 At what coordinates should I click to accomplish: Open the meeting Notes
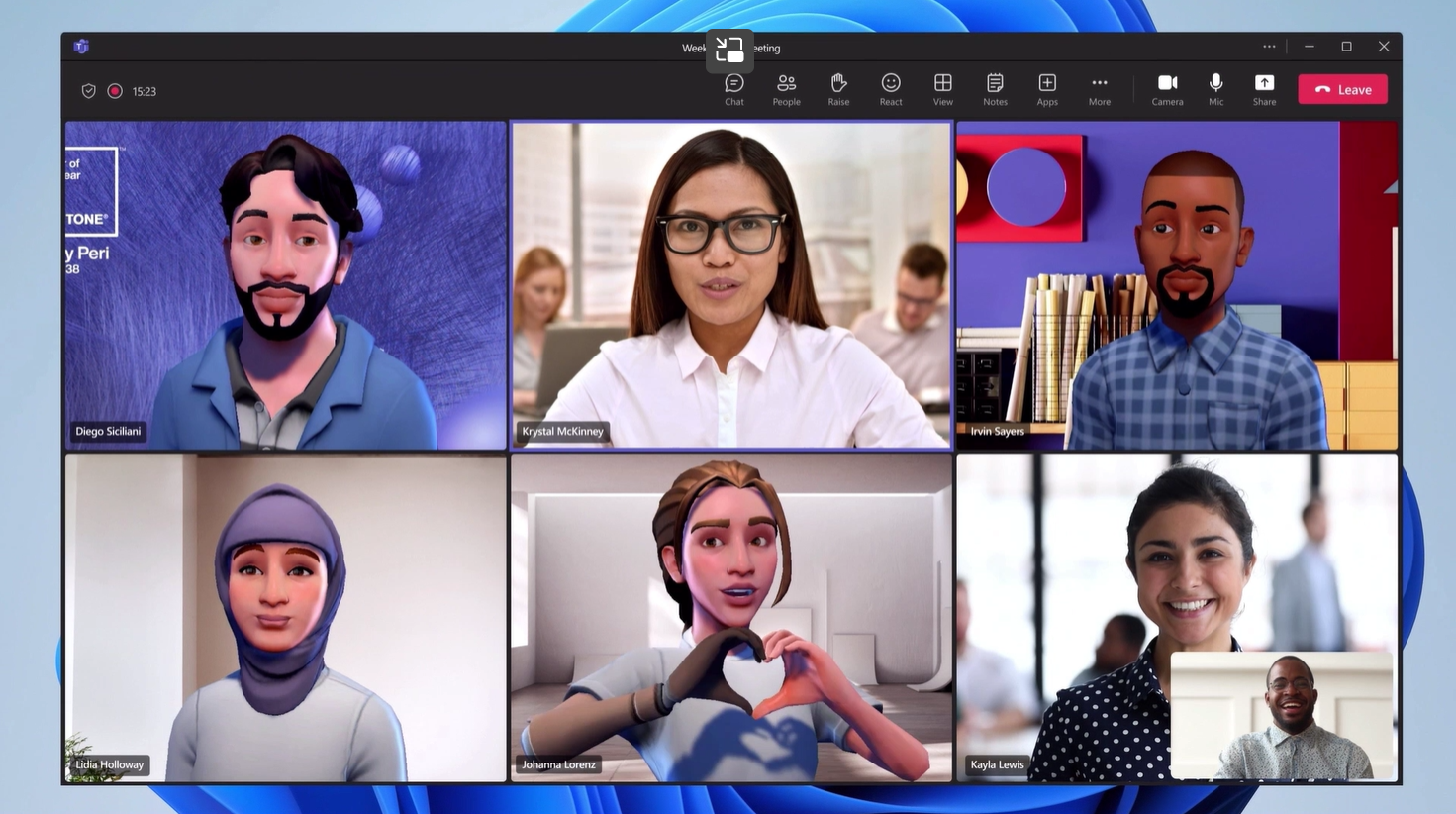click(x=995, y=89)
